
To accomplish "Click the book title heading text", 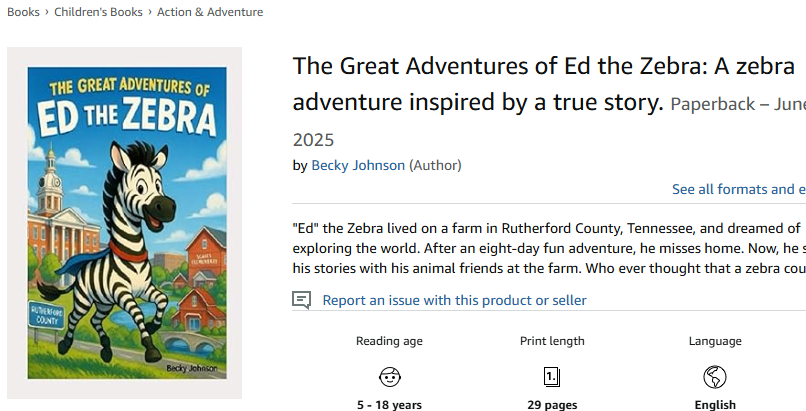I will pos(478,84).
